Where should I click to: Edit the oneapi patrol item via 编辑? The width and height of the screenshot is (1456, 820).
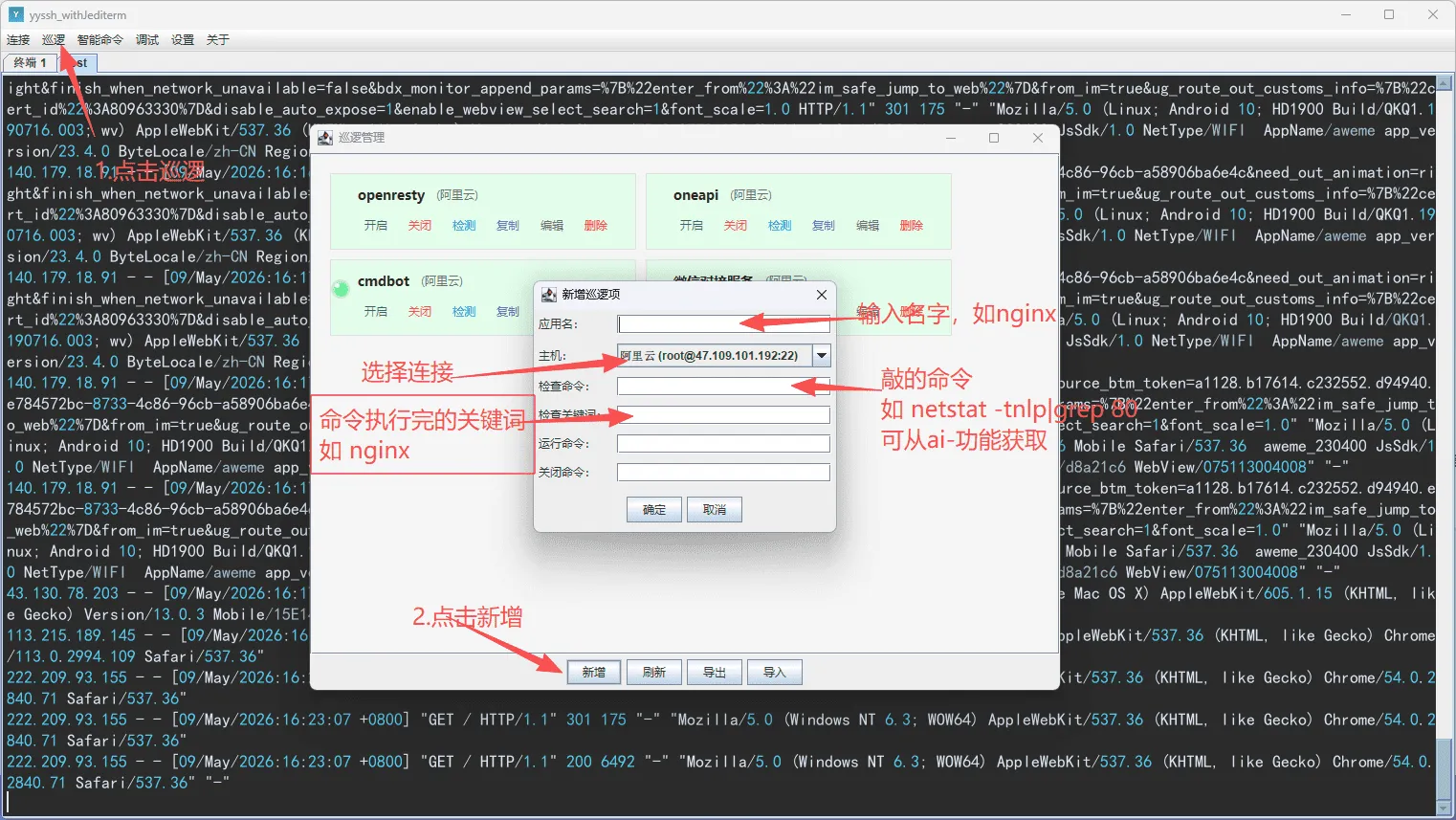(x=868, y=226)
